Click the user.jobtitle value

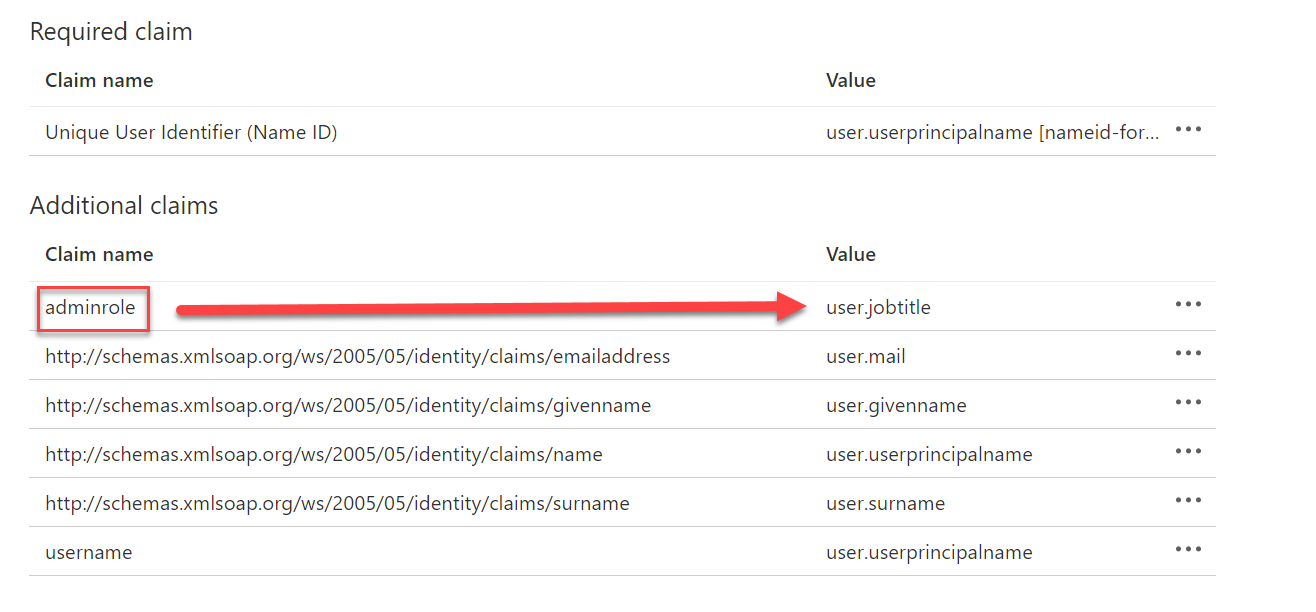pos(878,308)
